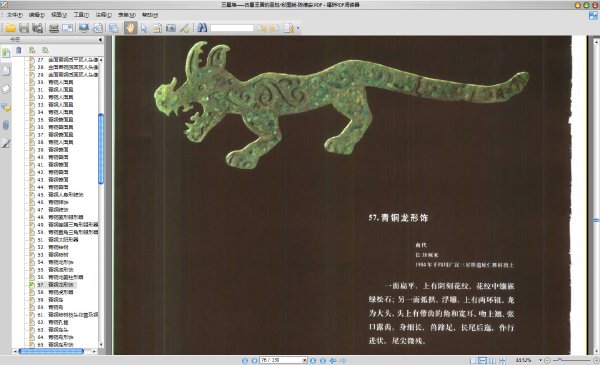Click the save-as icon beside the save icon
600x365 pixels.
coord(38,28)
